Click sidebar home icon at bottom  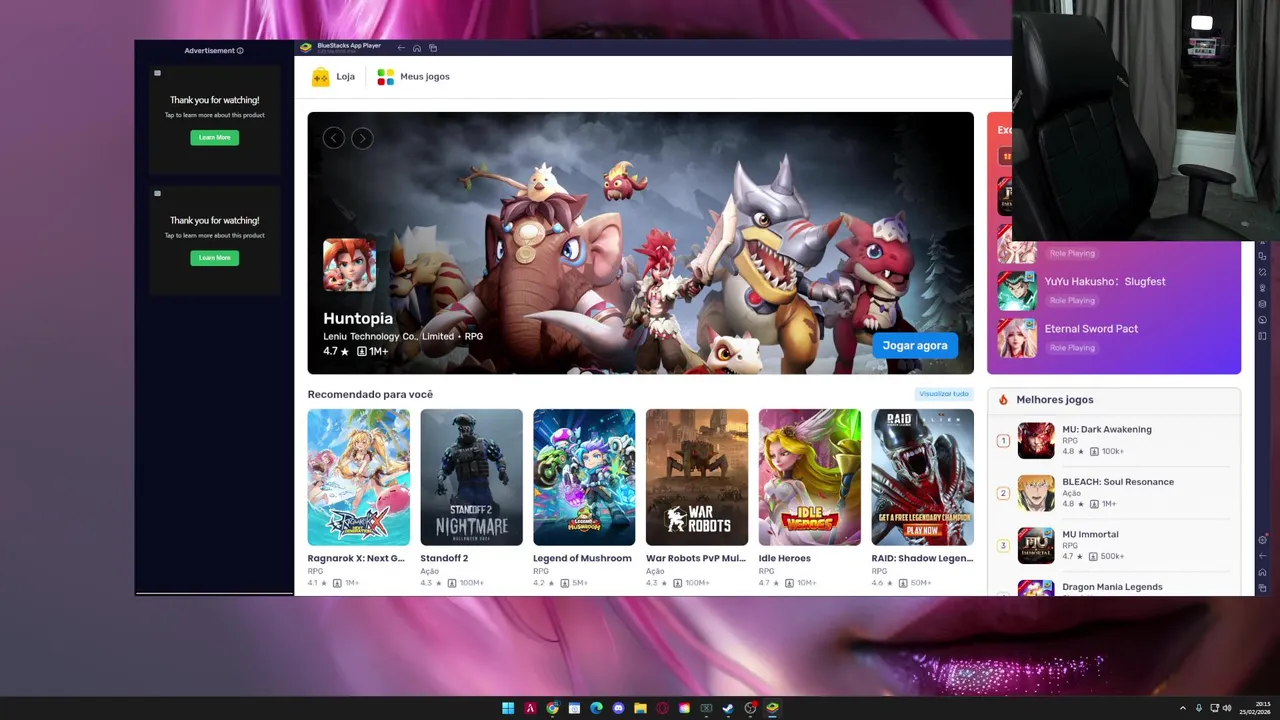coord(1263,572)
